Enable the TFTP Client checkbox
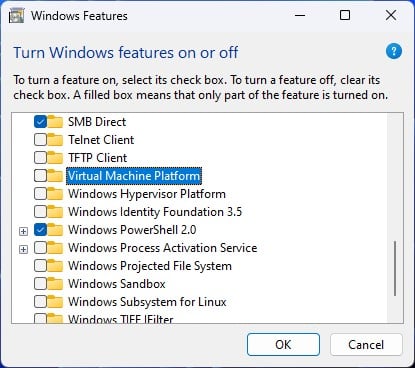 click(x=40, y=158)
